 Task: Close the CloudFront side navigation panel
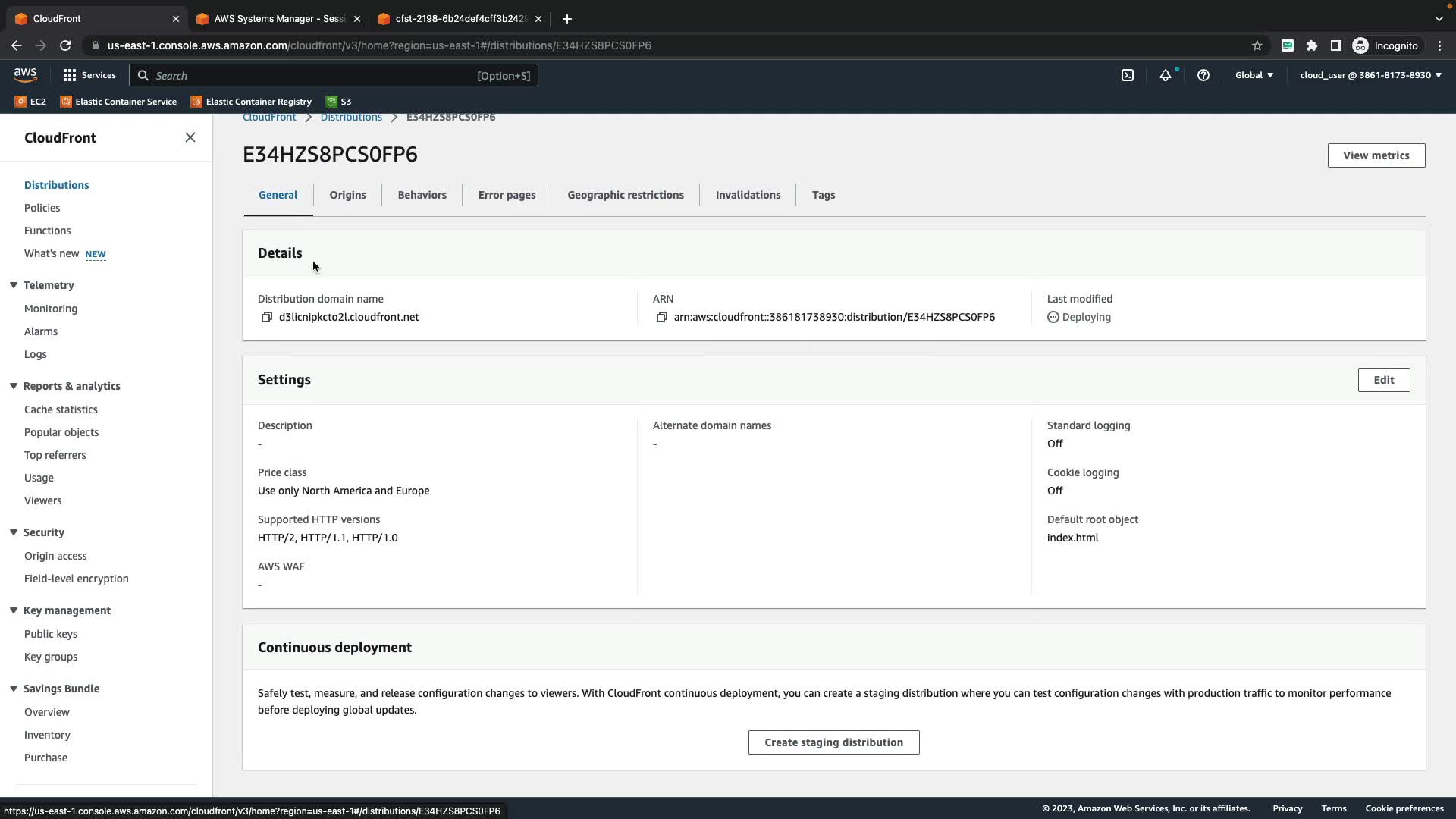[x=190, y=137]
